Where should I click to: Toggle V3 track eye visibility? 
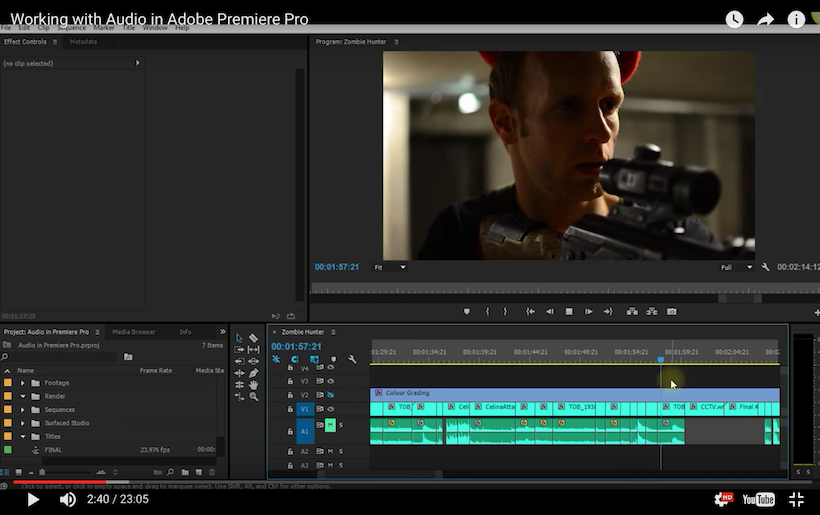(331, 381)
